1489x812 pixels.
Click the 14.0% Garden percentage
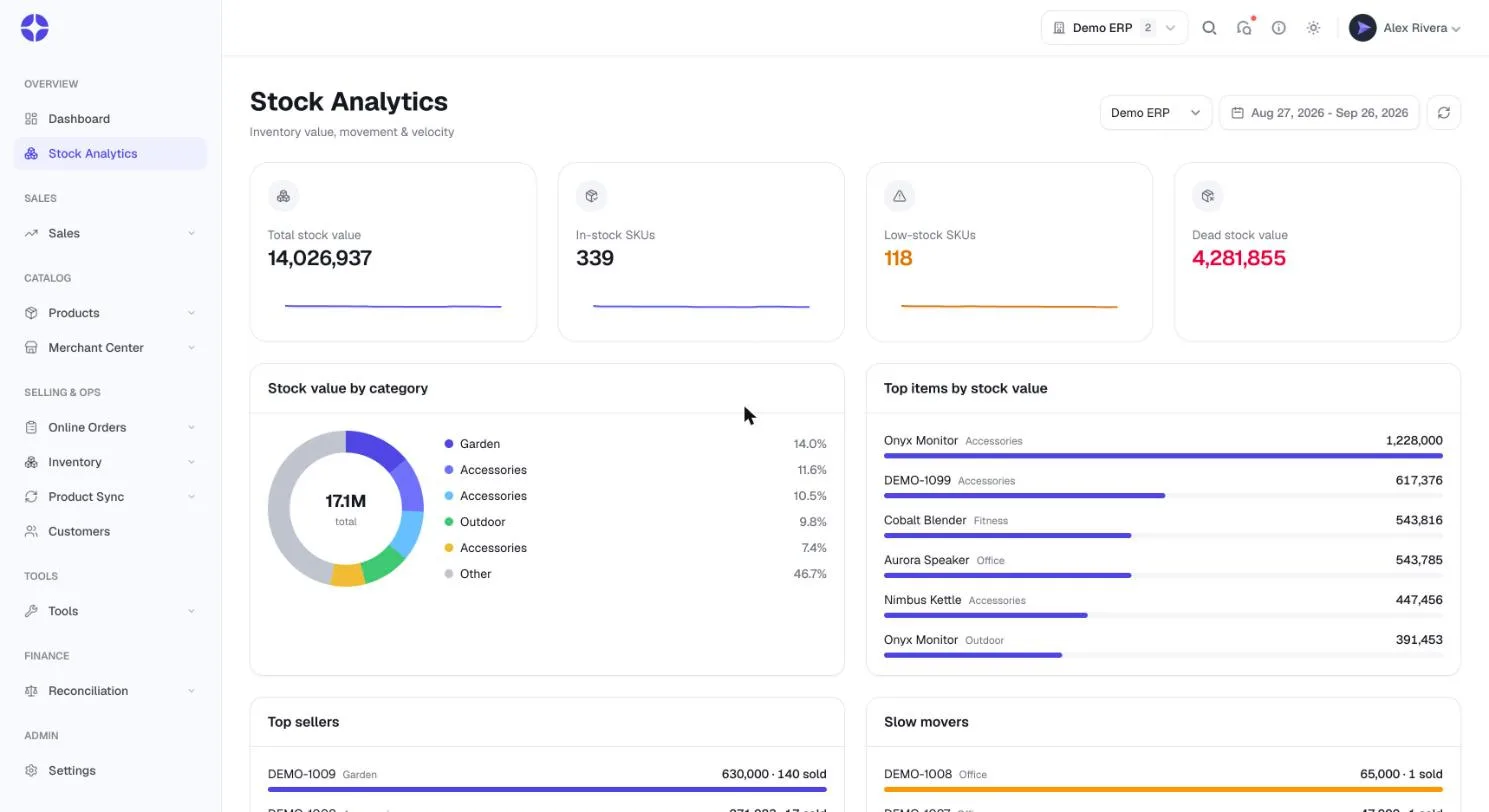[x=810, y=444]
